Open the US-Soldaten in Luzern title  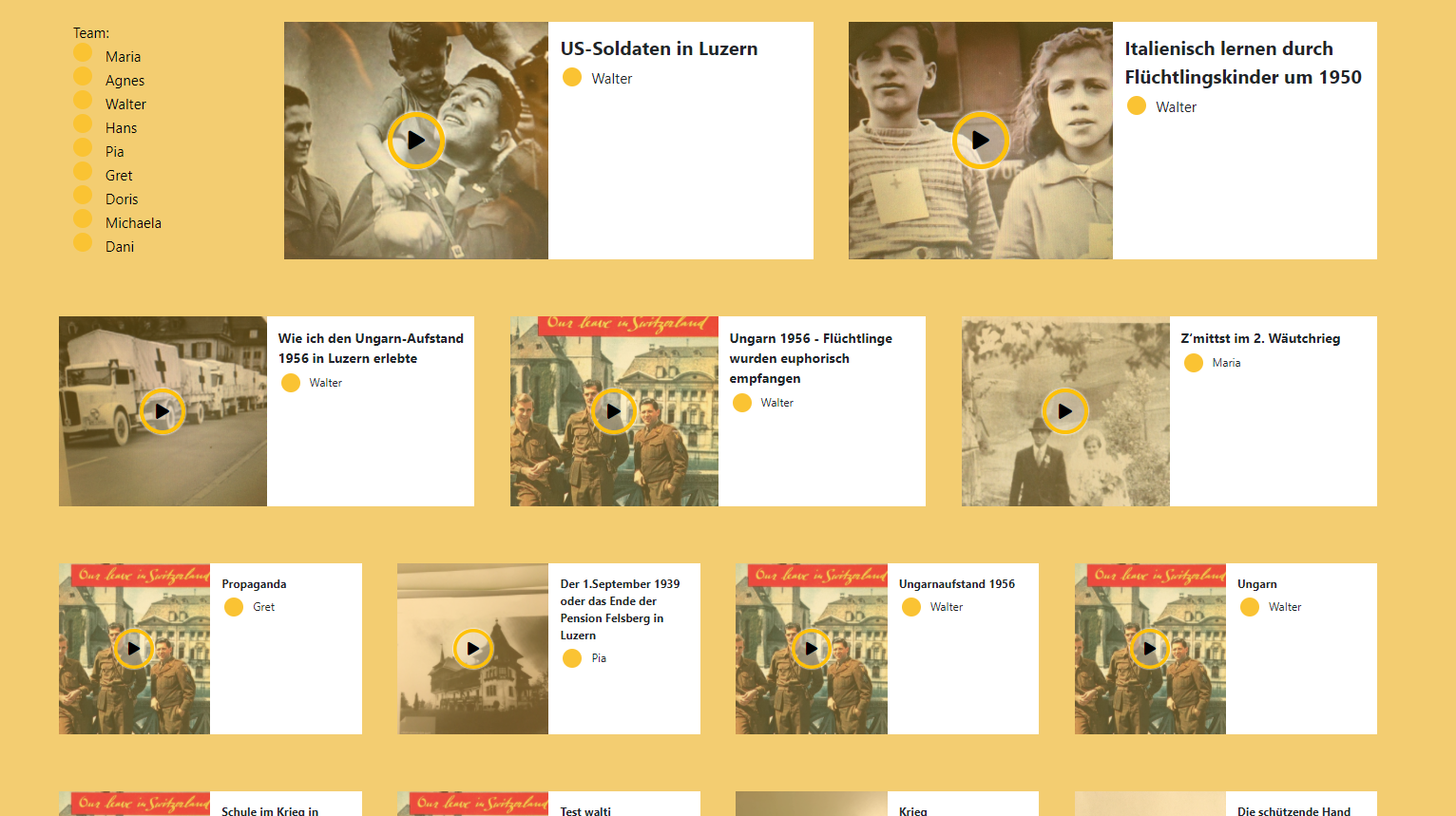[x=659, y=48]
